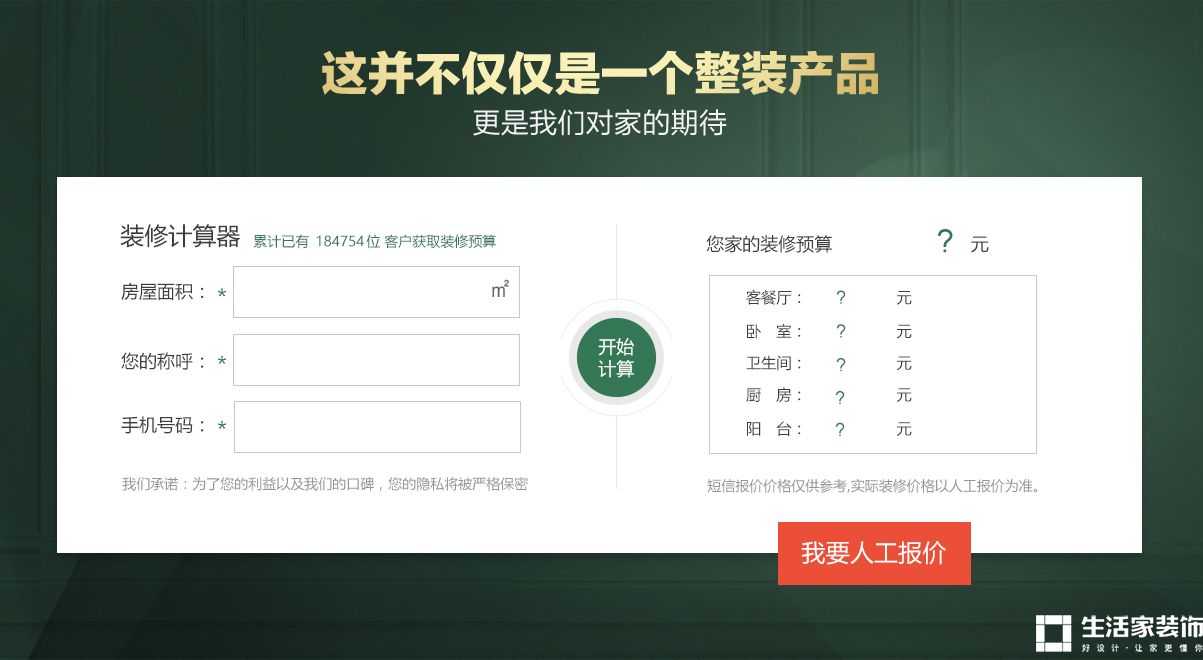Click the 生活家装饰 logo
Viewport: 1203px width, 660px height.
tap(1118, 632)
